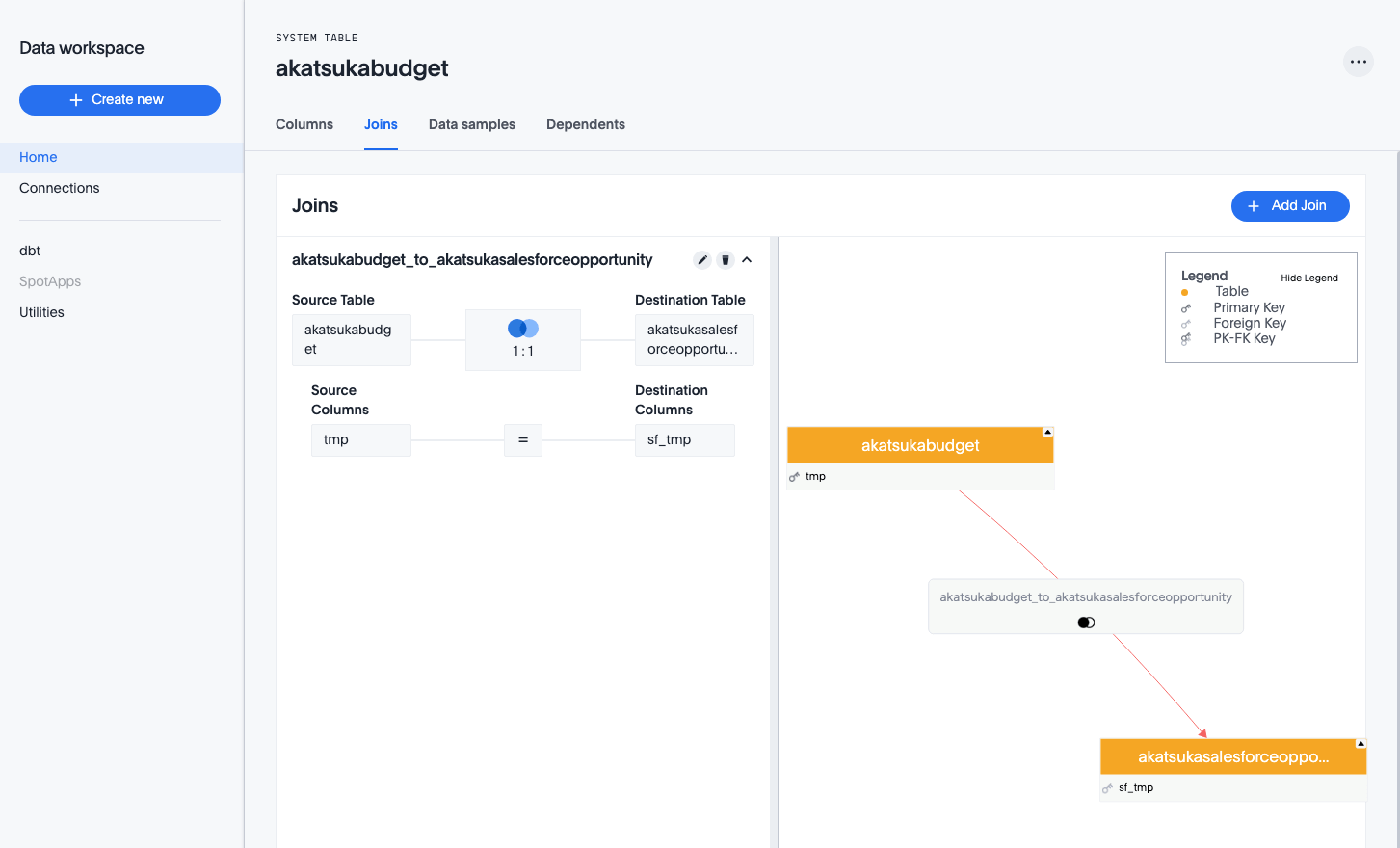Switch to the Dependents tab
Screen dimensions: 1400x848
[x=586, y=124]
